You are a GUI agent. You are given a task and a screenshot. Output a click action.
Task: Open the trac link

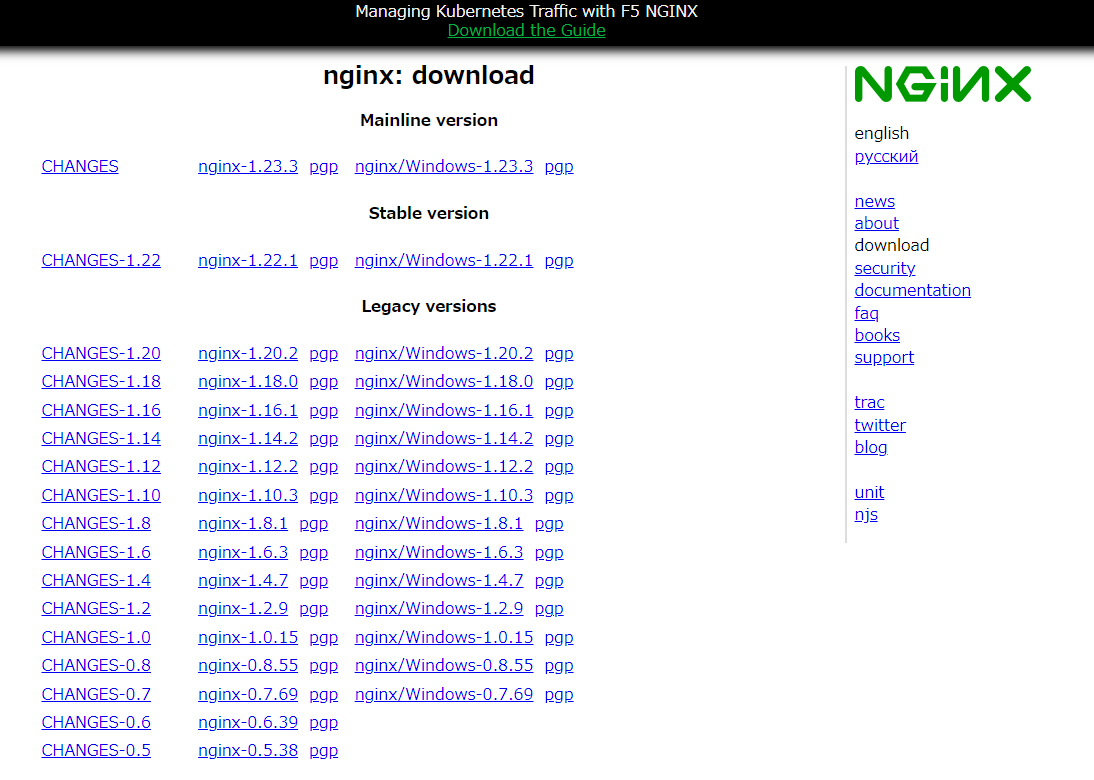point(869,403)
